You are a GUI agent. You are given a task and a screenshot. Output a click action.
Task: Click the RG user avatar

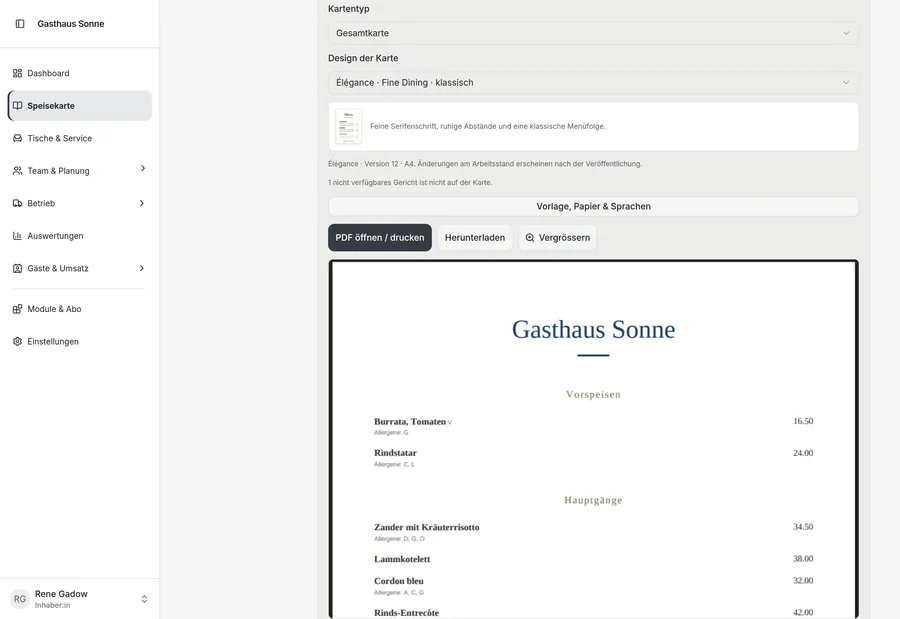20,599
